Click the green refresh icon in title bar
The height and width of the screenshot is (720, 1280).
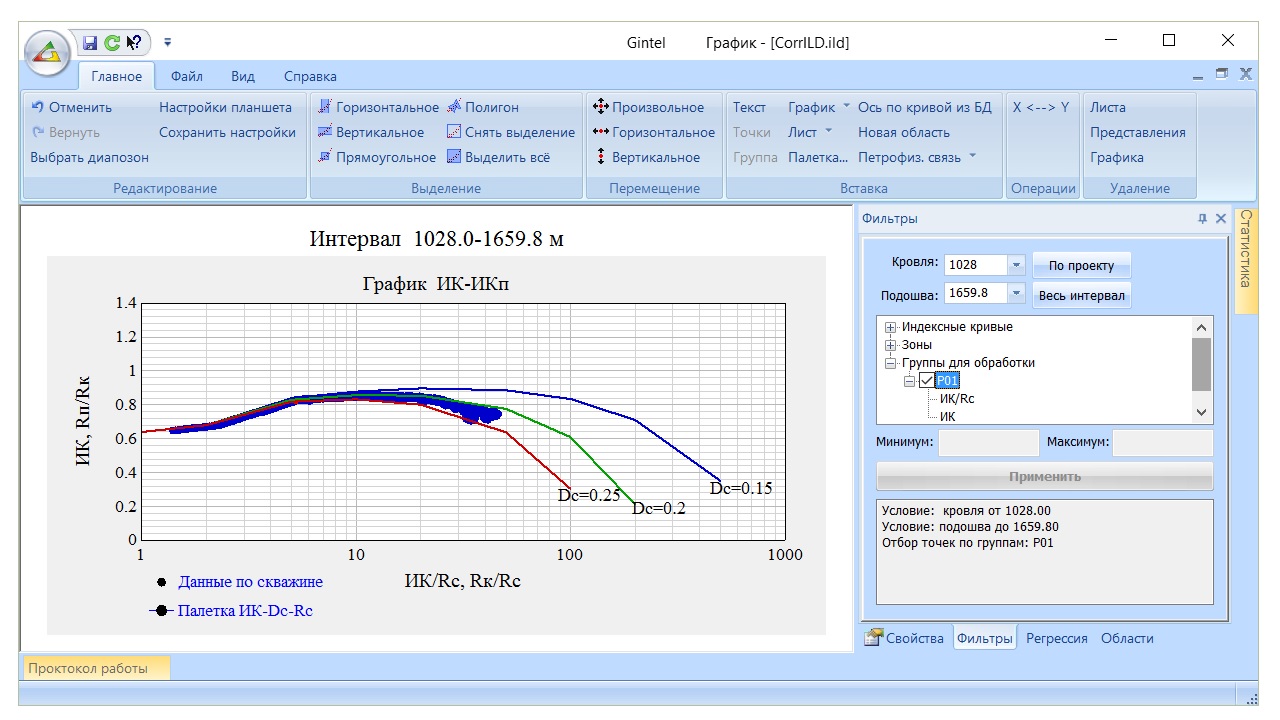112,42
